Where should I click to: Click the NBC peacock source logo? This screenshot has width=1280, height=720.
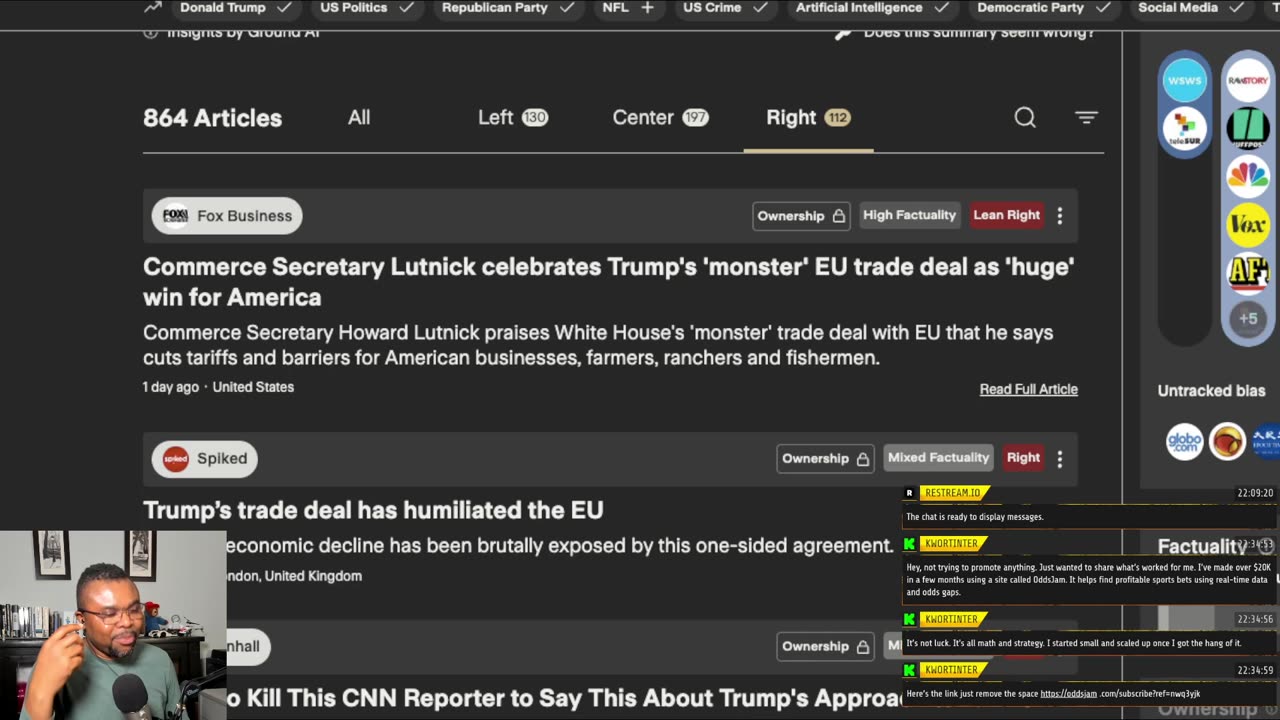(1248, 176)
